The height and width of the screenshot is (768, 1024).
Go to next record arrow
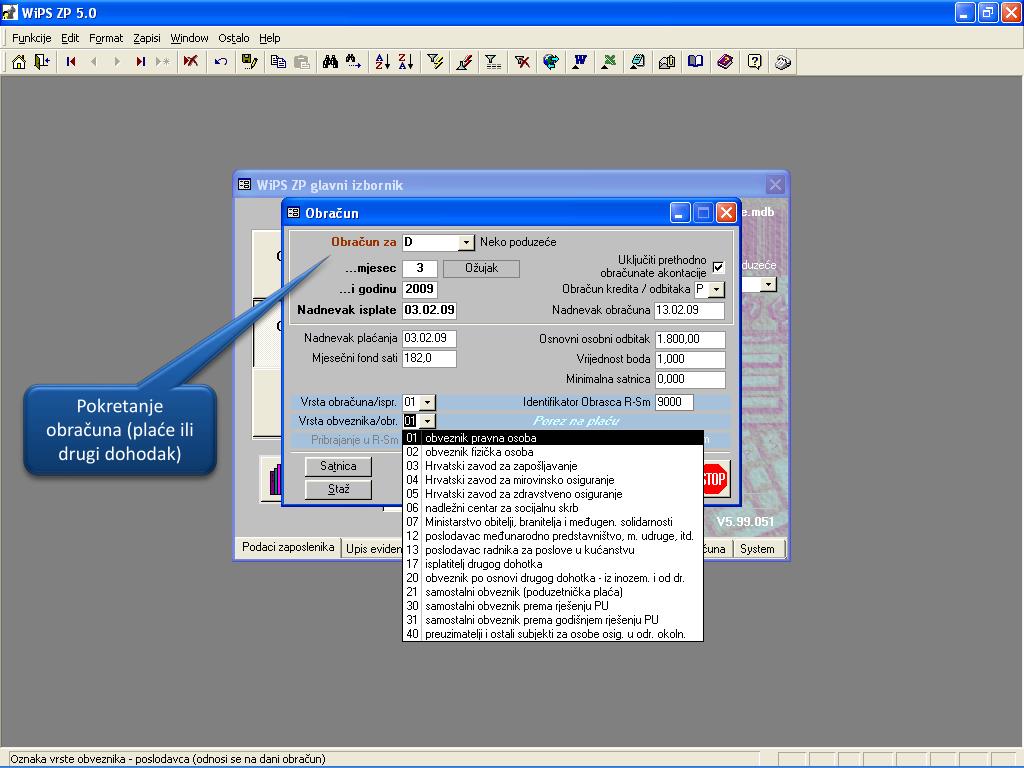point(117,62)
